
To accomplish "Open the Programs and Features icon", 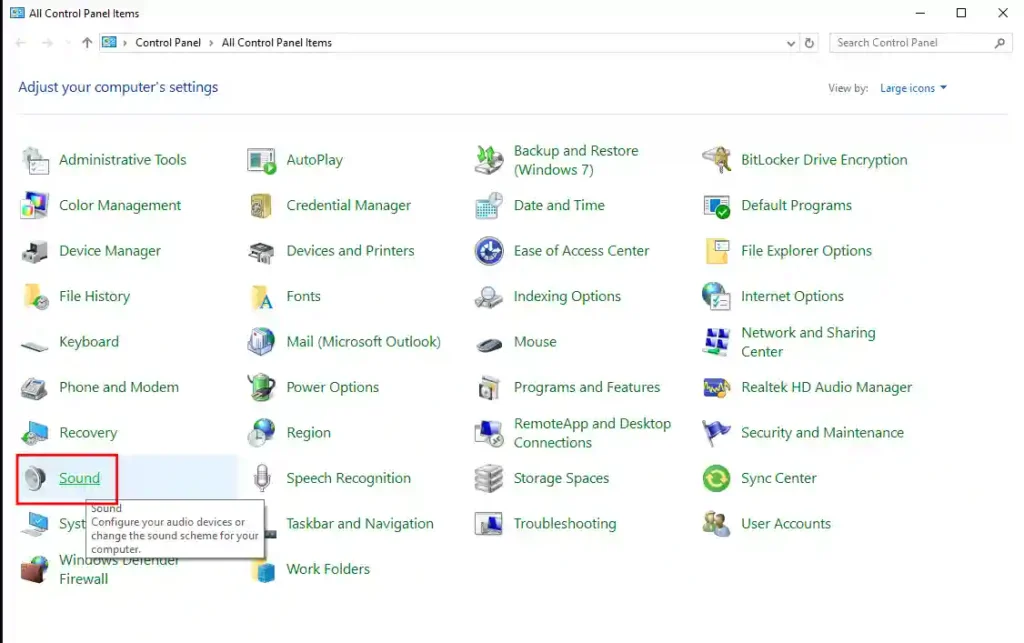I will pos(488,388).
